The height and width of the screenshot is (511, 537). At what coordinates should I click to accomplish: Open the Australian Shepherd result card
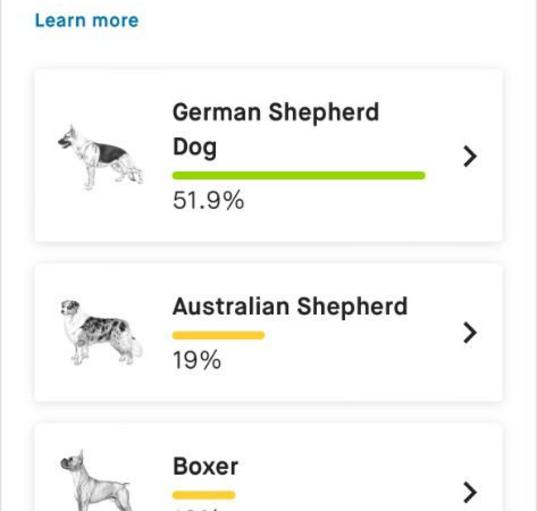click(x=268, y=332)
